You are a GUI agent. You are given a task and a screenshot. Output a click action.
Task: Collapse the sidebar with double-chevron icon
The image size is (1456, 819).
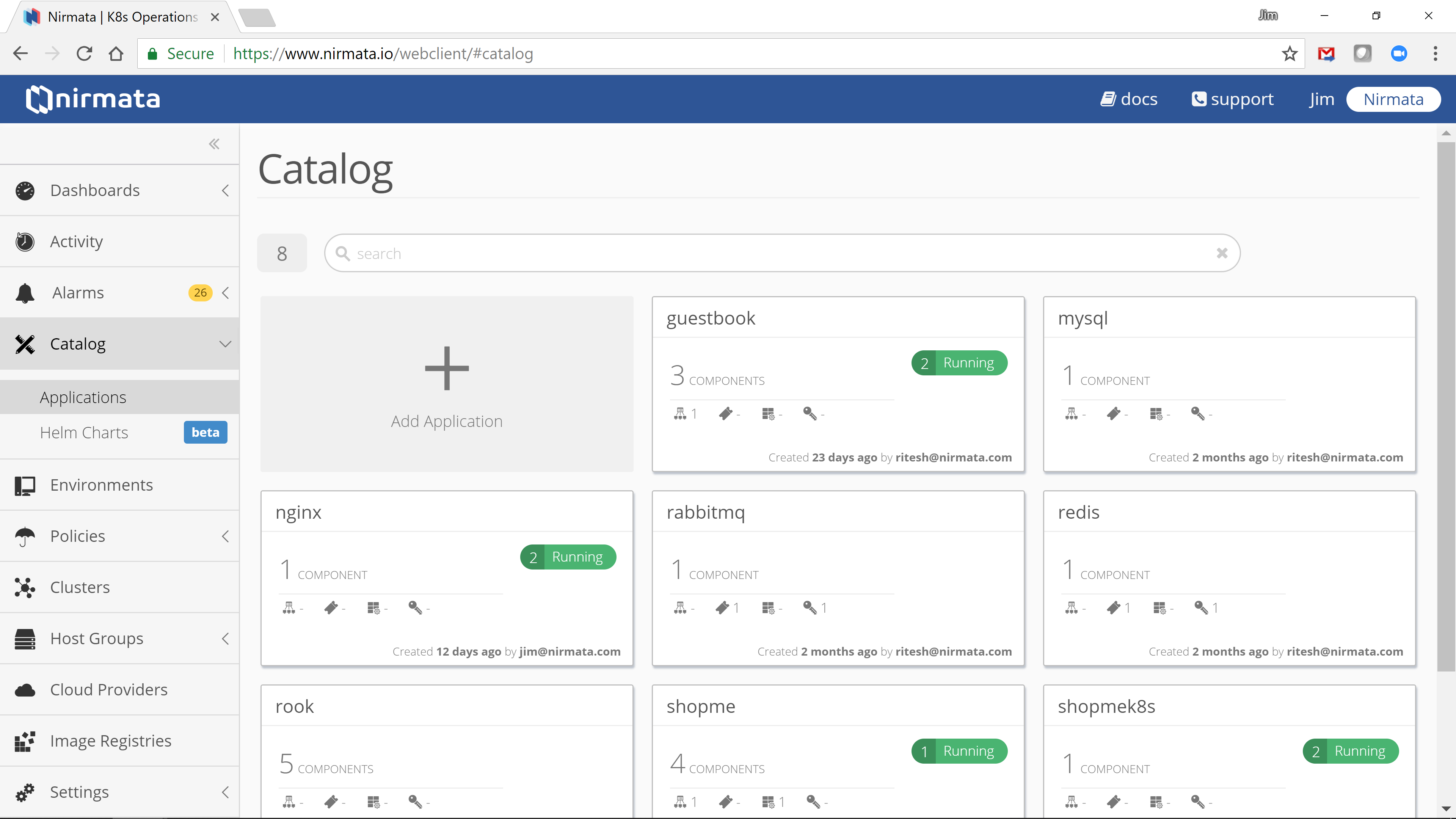coord(214,144)
